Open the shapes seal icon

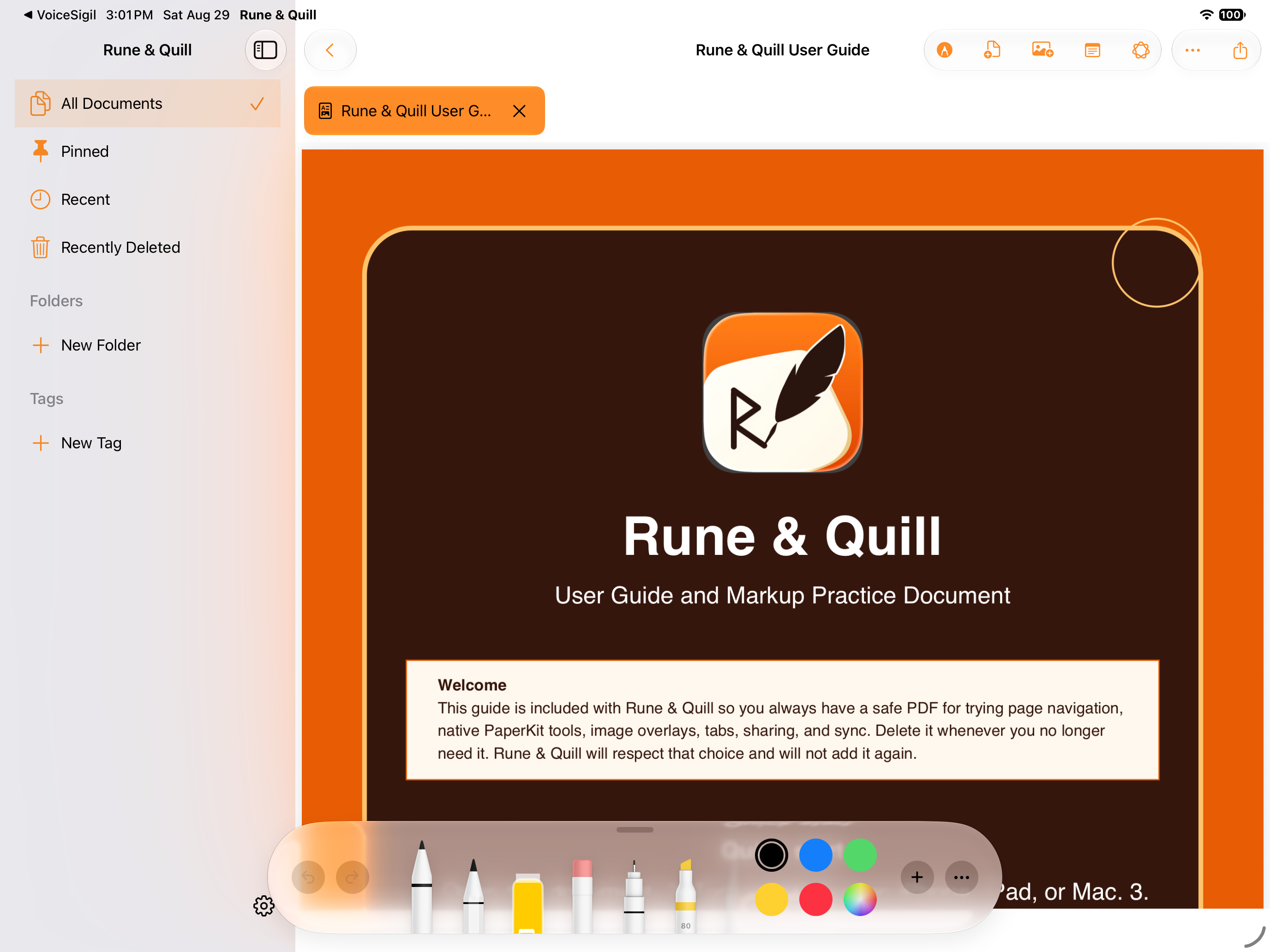tap(1140, 50)
